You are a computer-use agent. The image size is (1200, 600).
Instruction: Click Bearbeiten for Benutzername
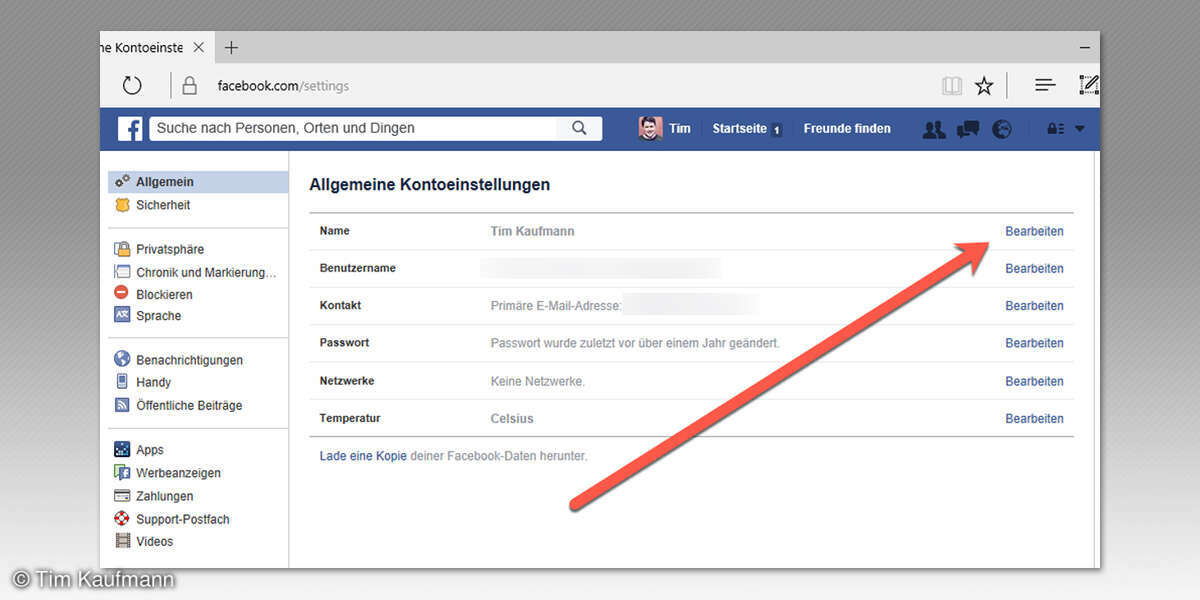[x=1034, y=268]
